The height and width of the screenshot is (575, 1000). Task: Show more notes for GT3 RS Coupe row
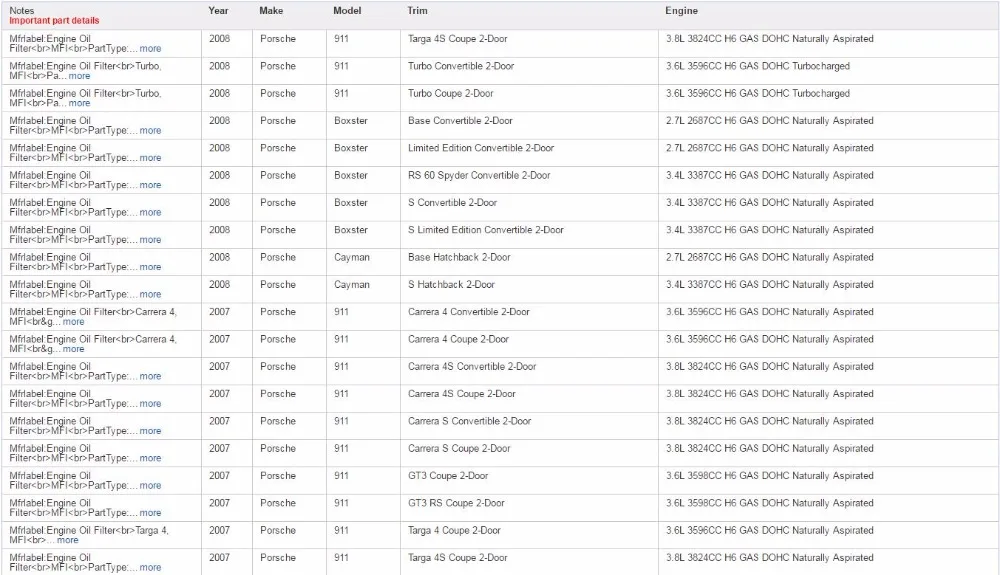(150, 513)
